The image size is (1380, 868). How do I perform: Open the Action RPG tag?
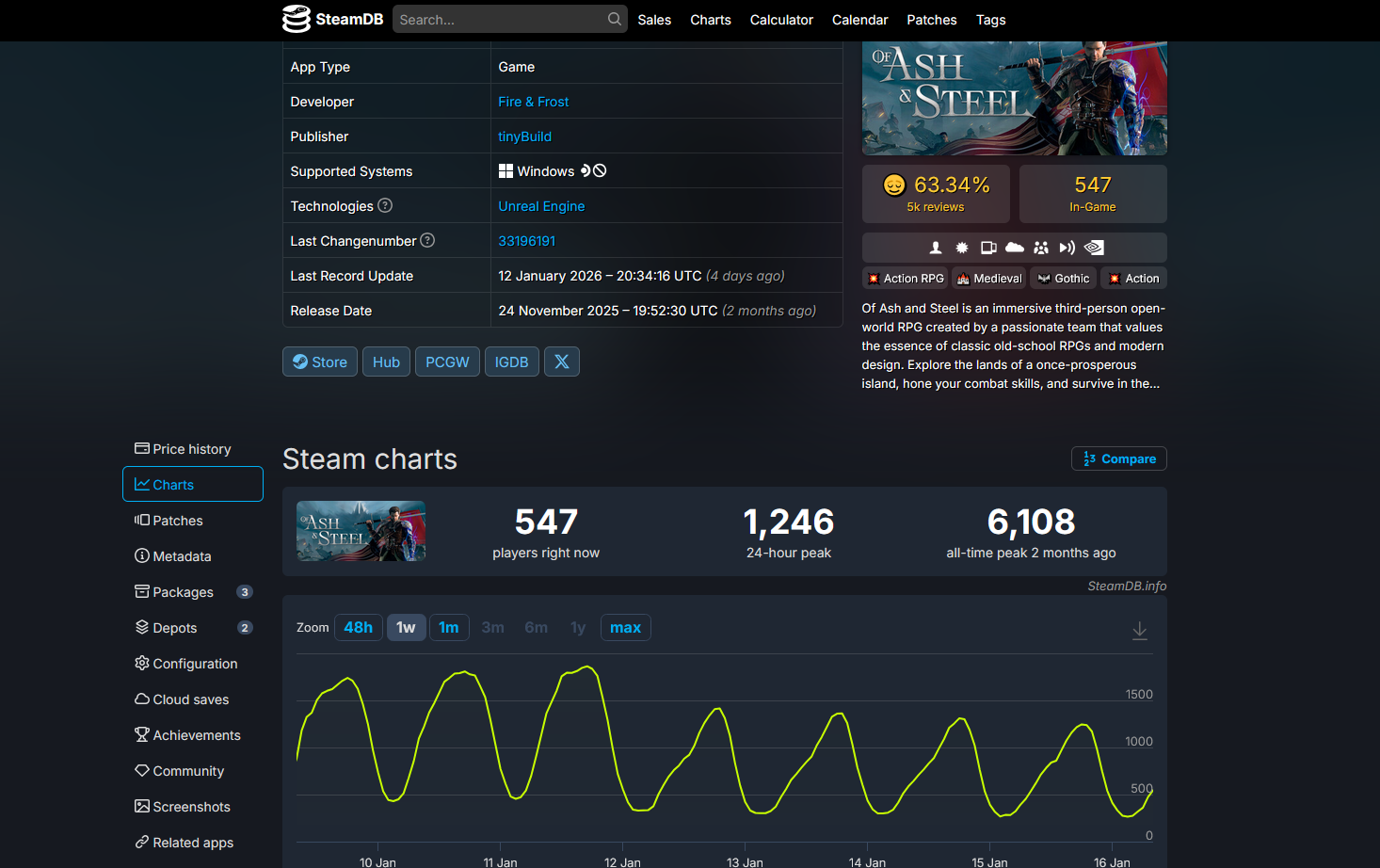[906, 279]
